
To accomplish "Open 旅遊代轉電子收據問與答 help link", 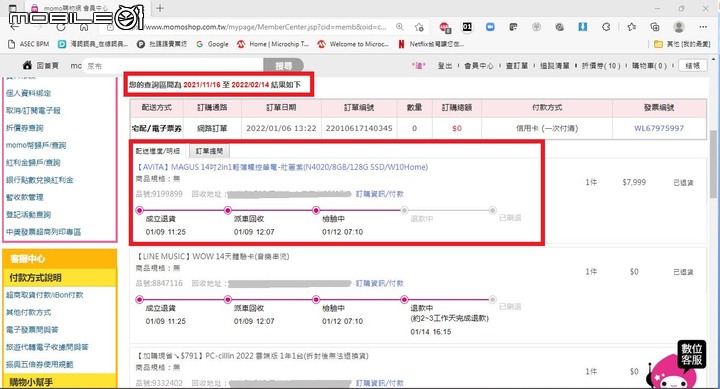I will click(47, 347).
